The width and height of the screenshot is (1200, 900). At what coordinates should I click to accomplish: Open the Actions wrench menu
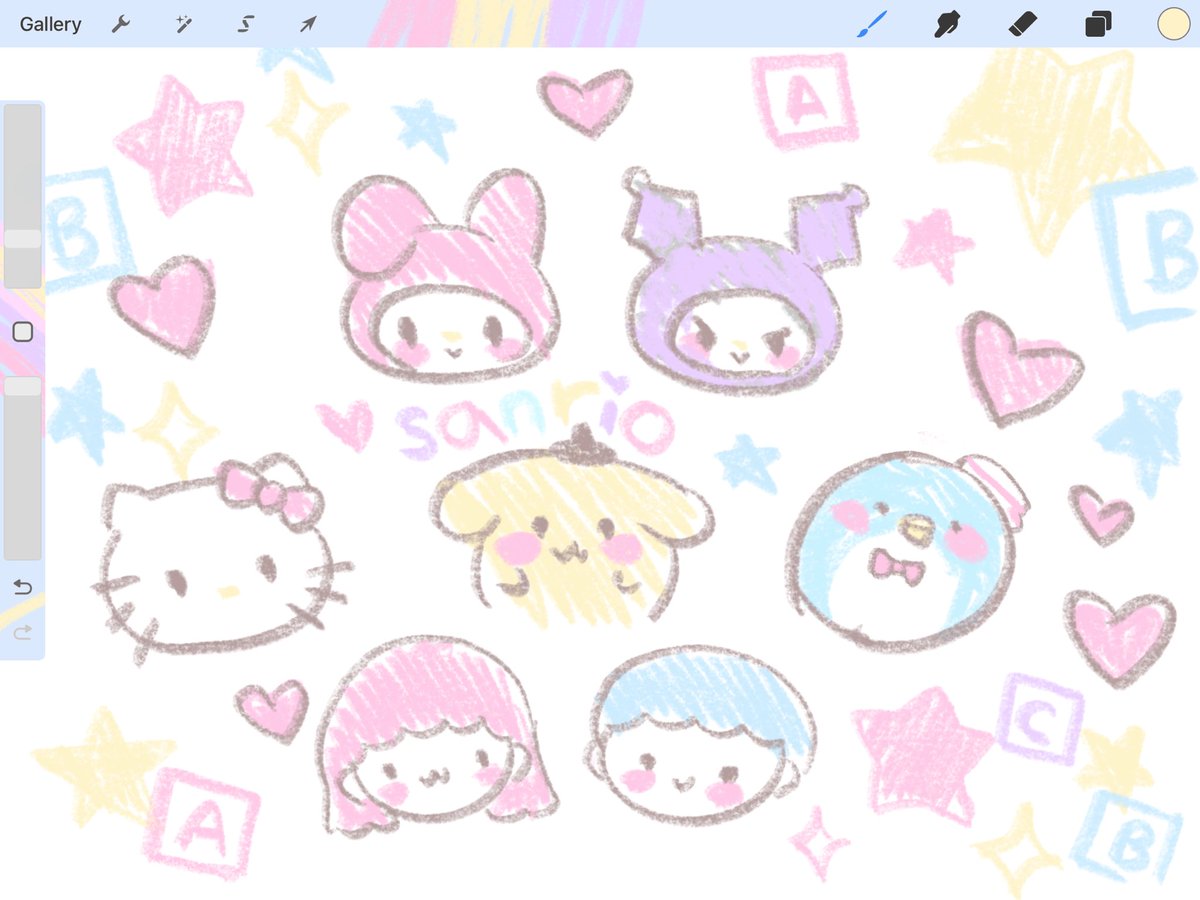click(x=121, y=24)
